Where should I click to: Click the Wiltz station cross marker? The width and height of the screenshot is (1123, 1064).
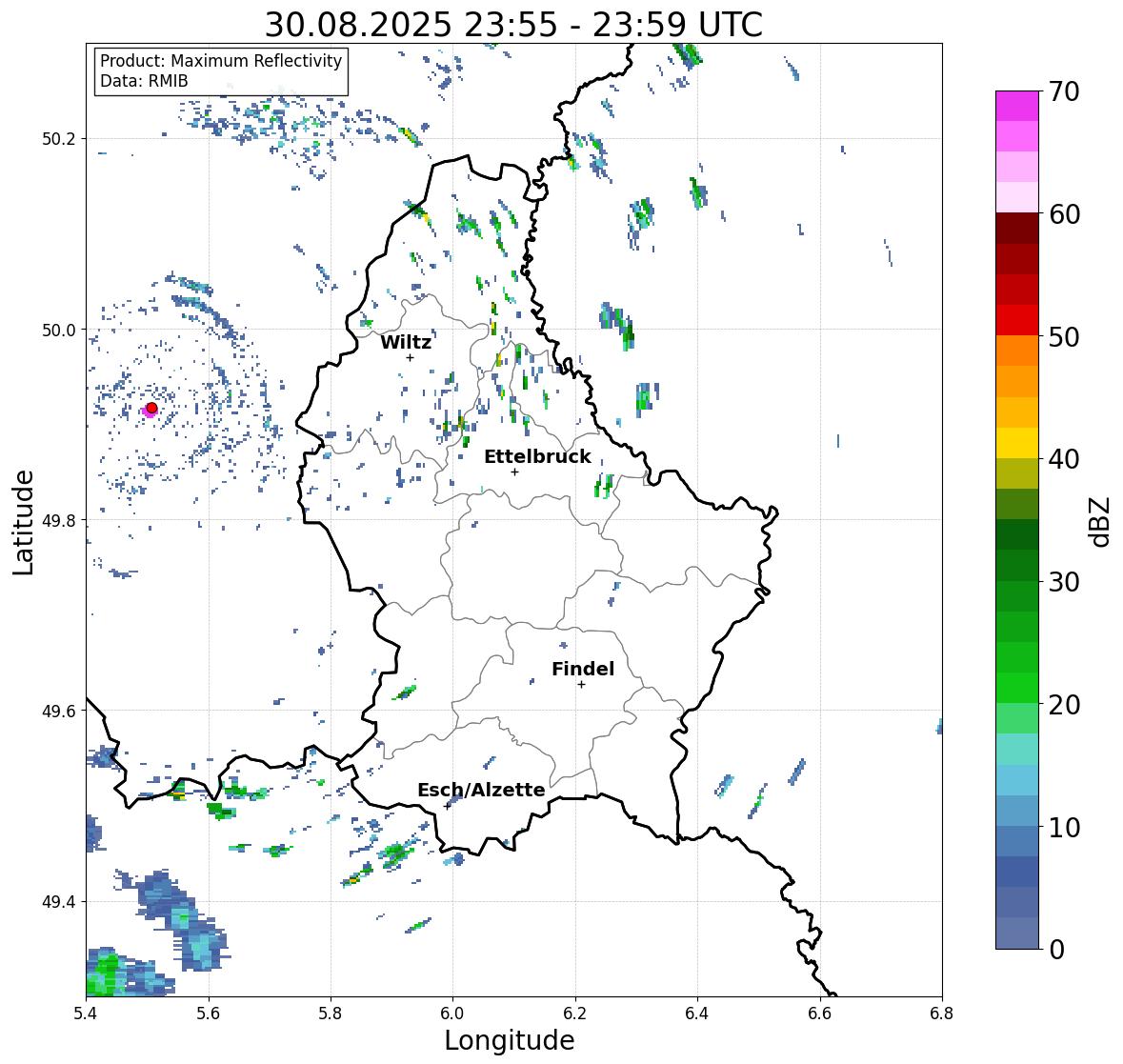click(410, 357)
